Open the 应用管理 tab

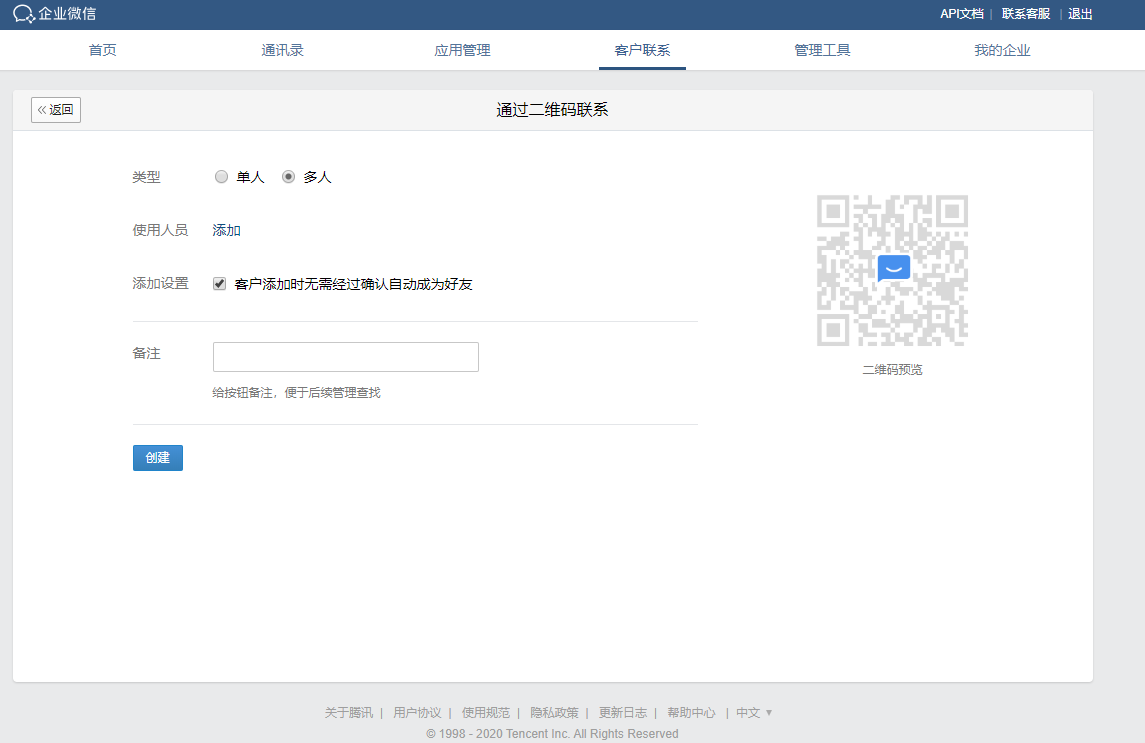(462, 50)
